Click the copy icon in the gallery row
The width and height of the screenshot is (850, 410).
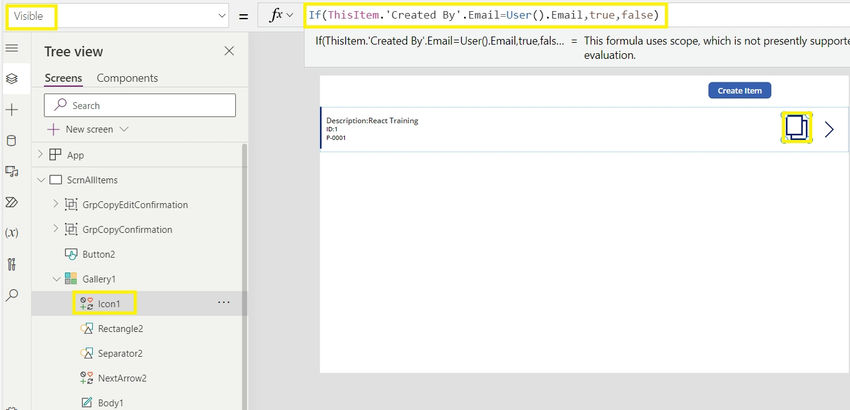pyautogui.click(x=796, y=128)
